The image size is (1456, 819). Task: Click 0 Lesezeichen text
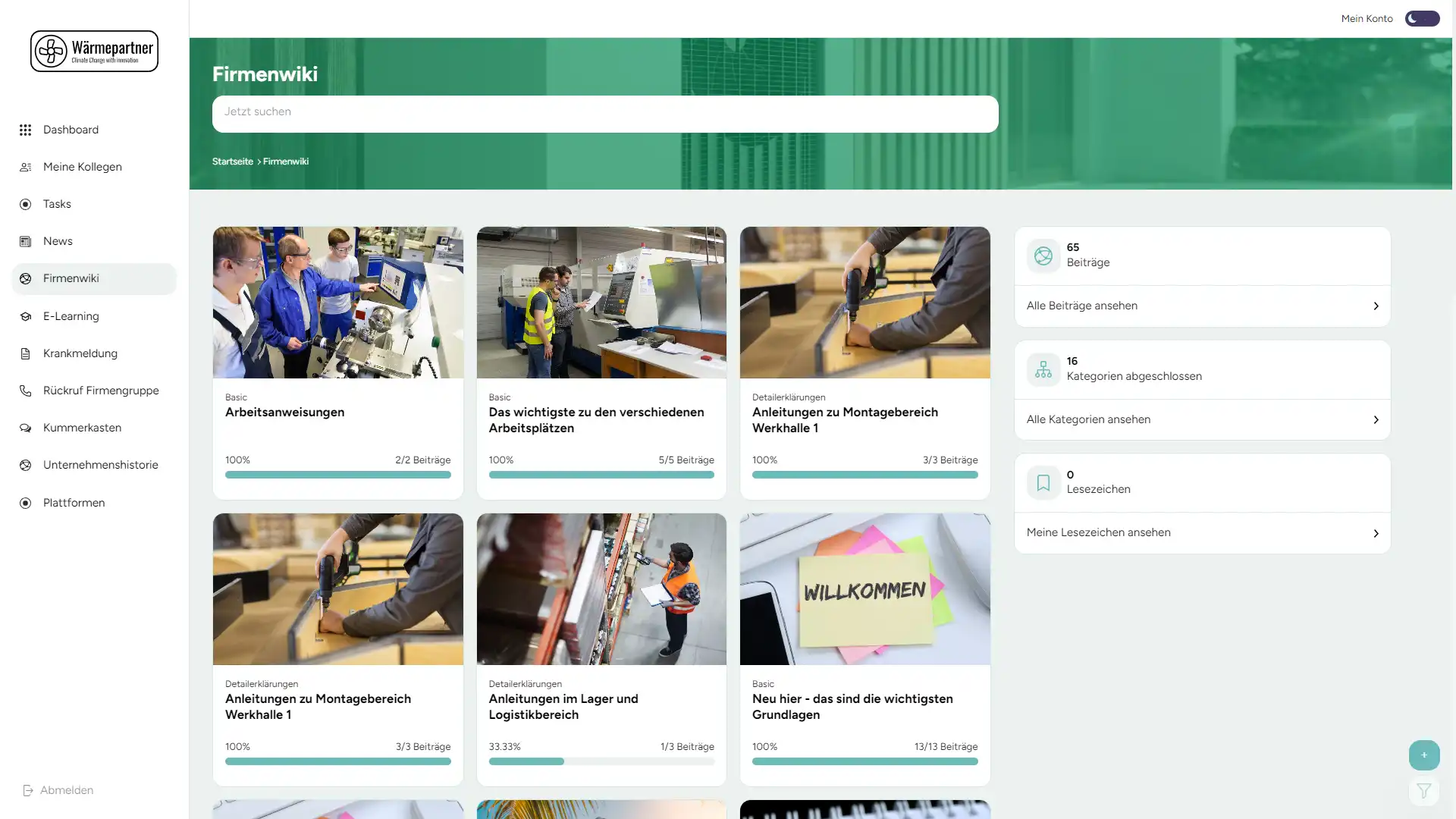coord(1098,482)
